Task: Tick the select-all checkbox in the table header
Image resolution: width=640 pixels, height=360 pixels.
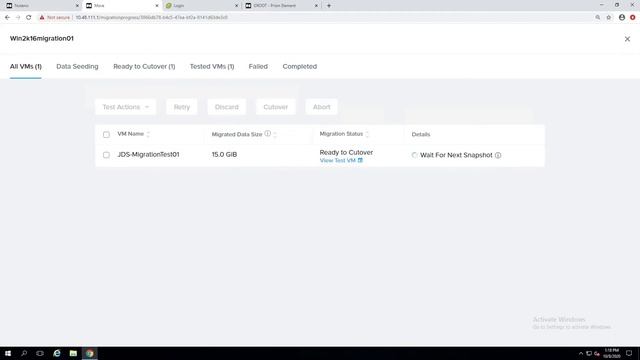Action: pyautogui.click(x=106, y=134)
